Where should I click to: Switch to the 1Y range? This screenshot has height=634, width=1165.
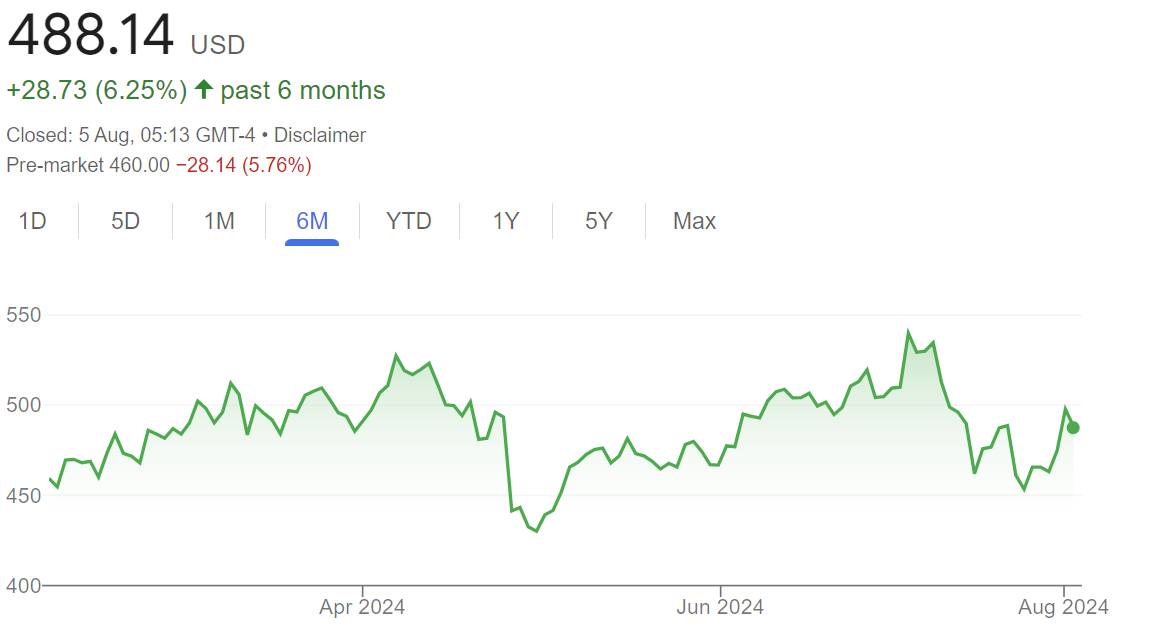click(506, 221)
